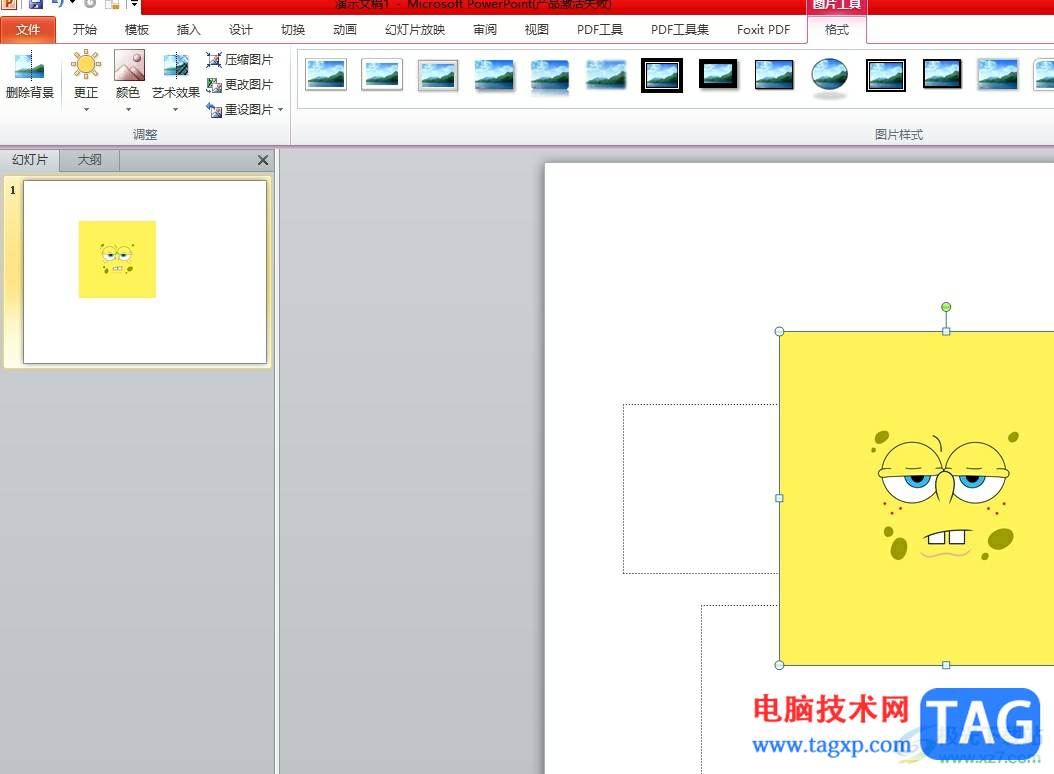Close the slide thumbnail pane
The width and height of the screenshot is (1054, 774).
(x=263, y=160)
